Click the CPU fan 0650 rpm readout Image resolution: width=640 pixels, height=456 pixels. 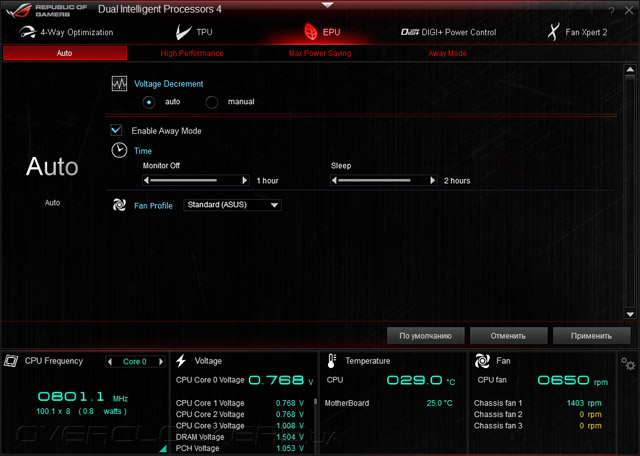click(572, 380)
